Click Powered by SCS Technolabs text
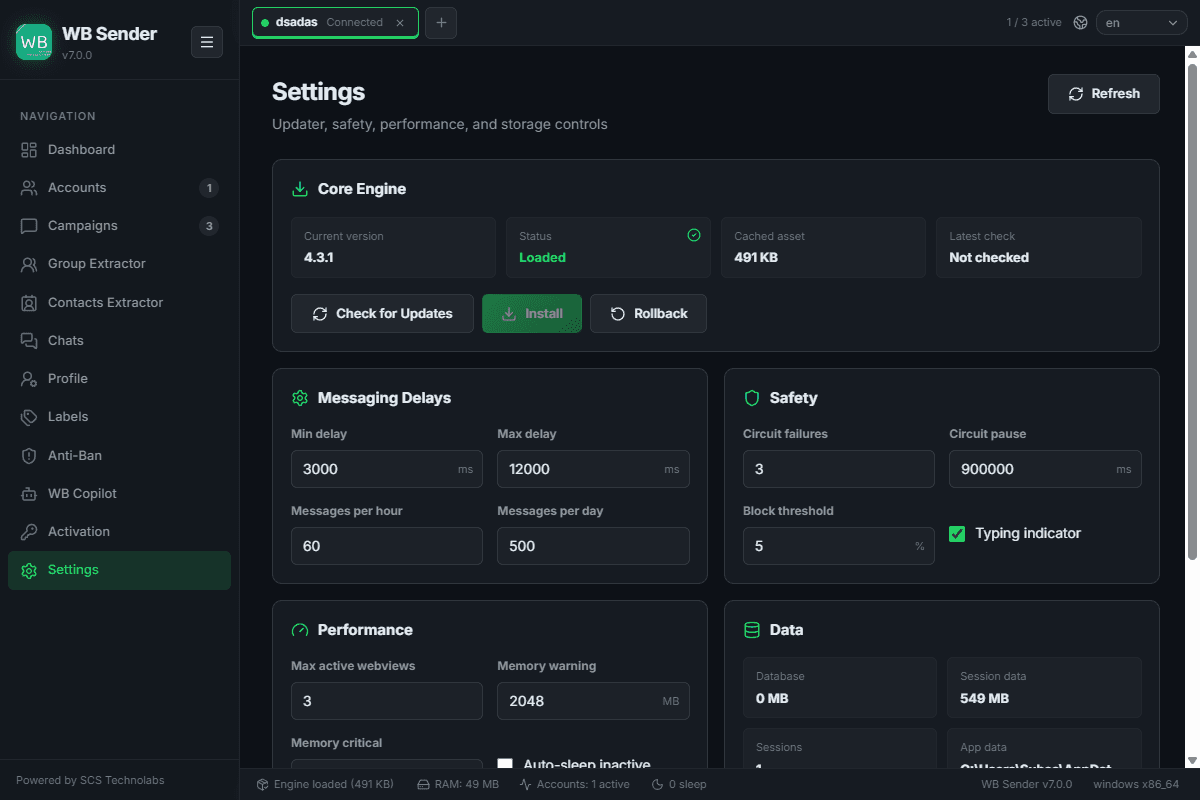The height and width of the screenshot is (800, 1200). [90, 780]
